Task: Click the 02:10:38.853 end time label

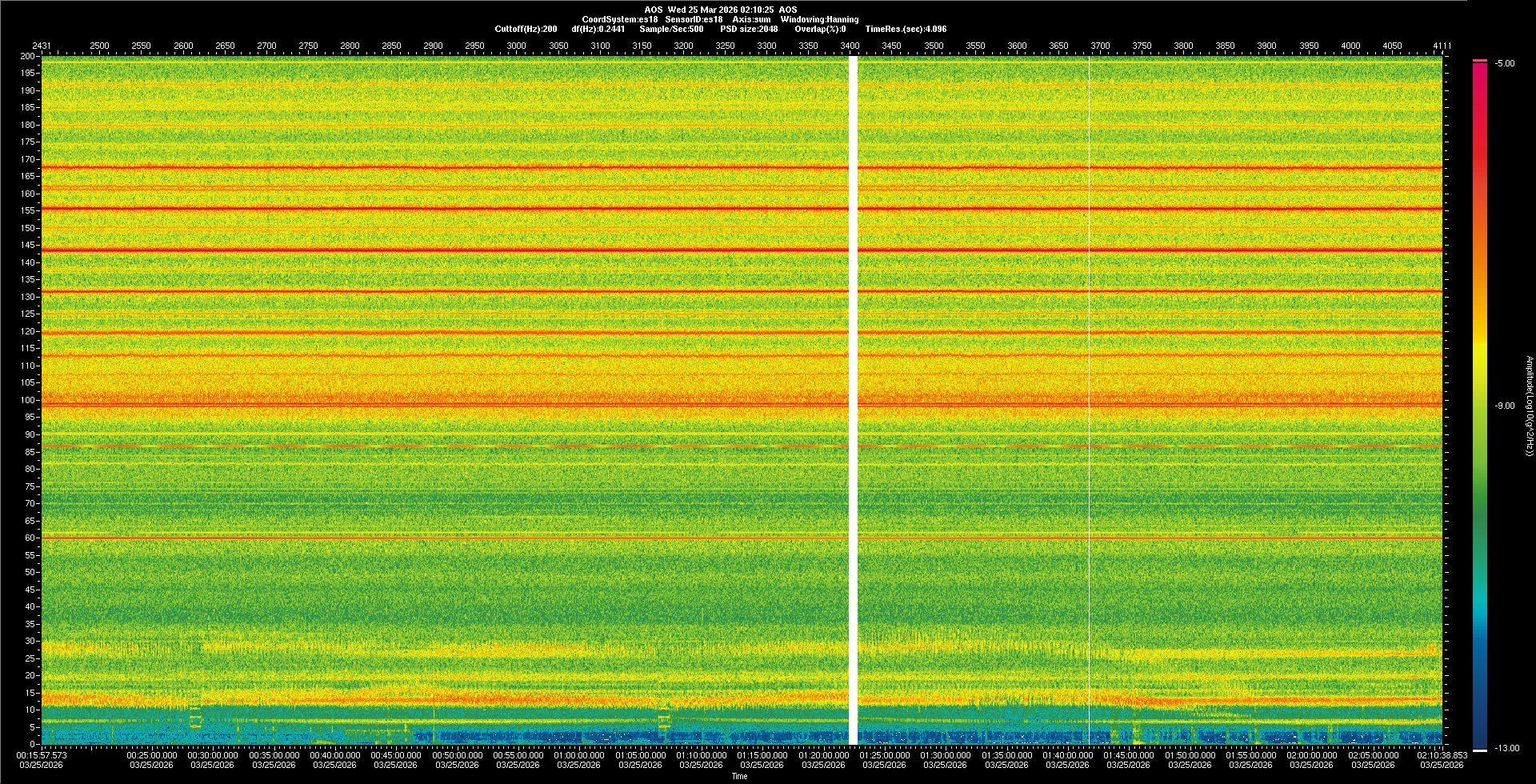Action: click(x=1442, y=755)
